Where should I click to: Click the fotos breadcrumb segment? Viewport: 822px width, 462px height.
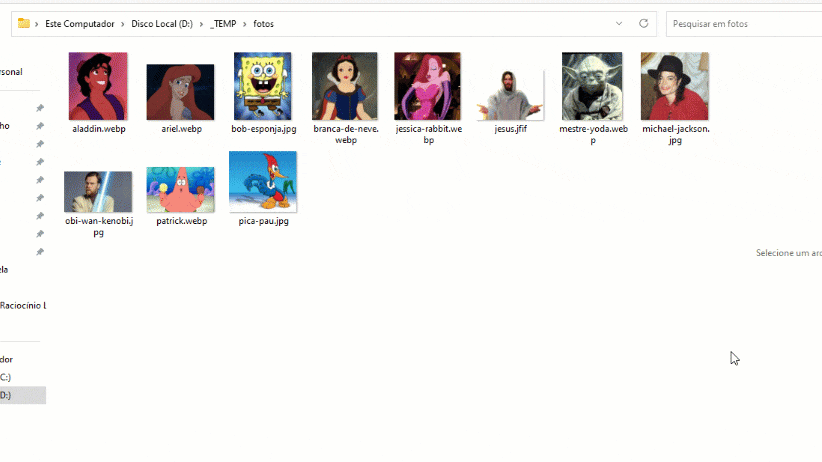(264, 24)
